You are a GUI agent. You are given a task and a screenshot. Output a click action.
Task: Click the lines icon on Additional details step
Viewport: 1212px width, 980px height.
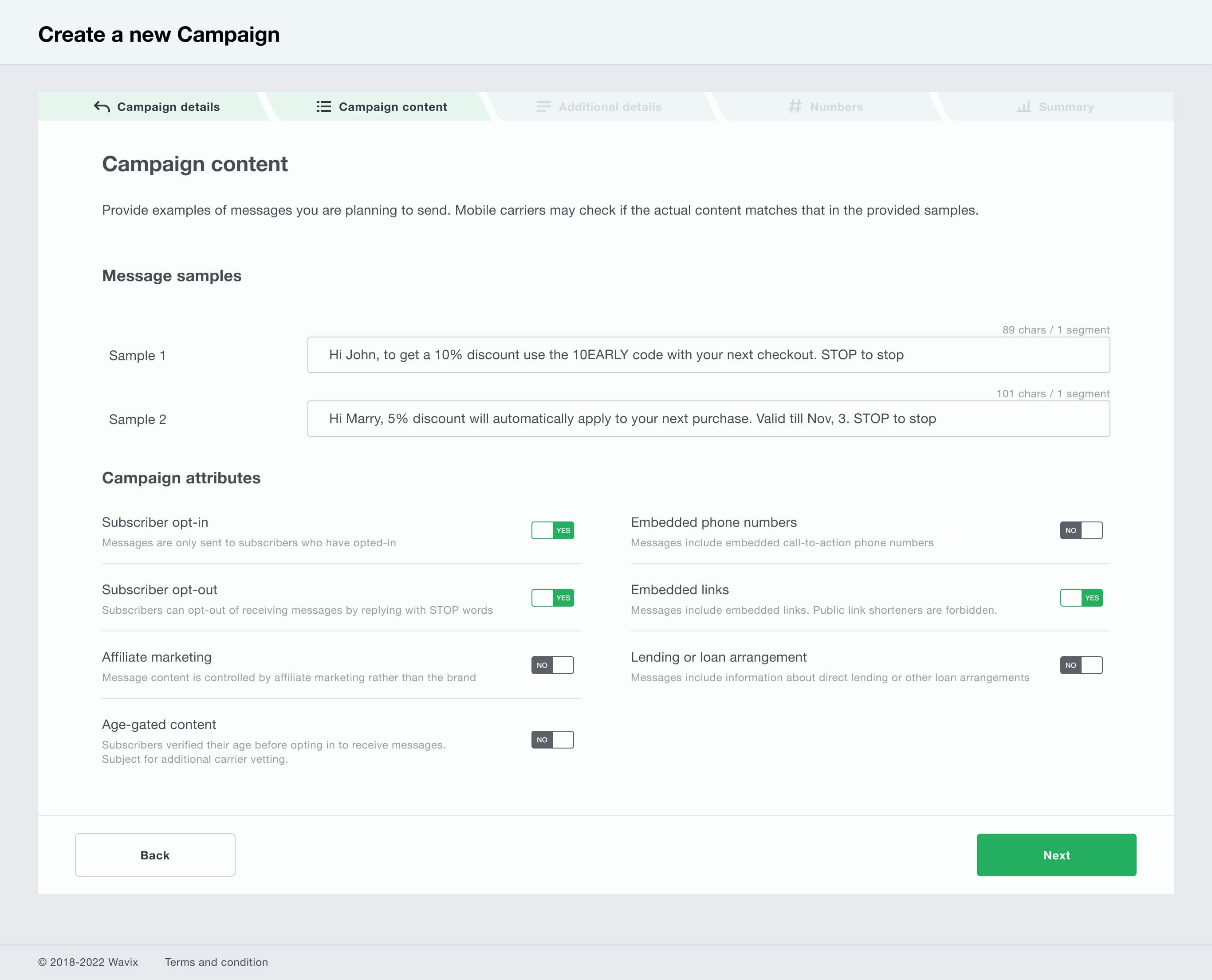[543, 106]
